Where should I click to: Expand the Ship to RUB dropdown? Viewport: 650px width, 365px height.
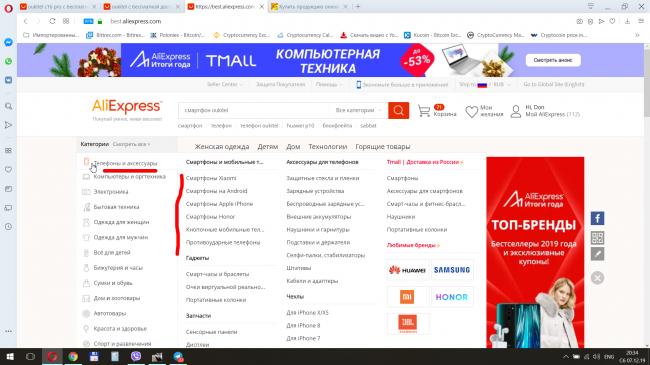point(485,85)
